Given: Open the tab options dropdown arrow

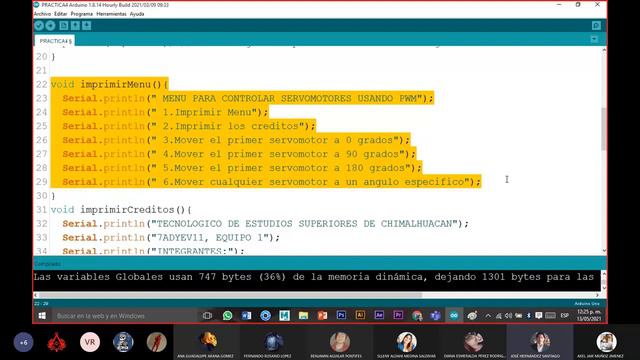Looking at the screenshot, I should (x=594, y=39).
